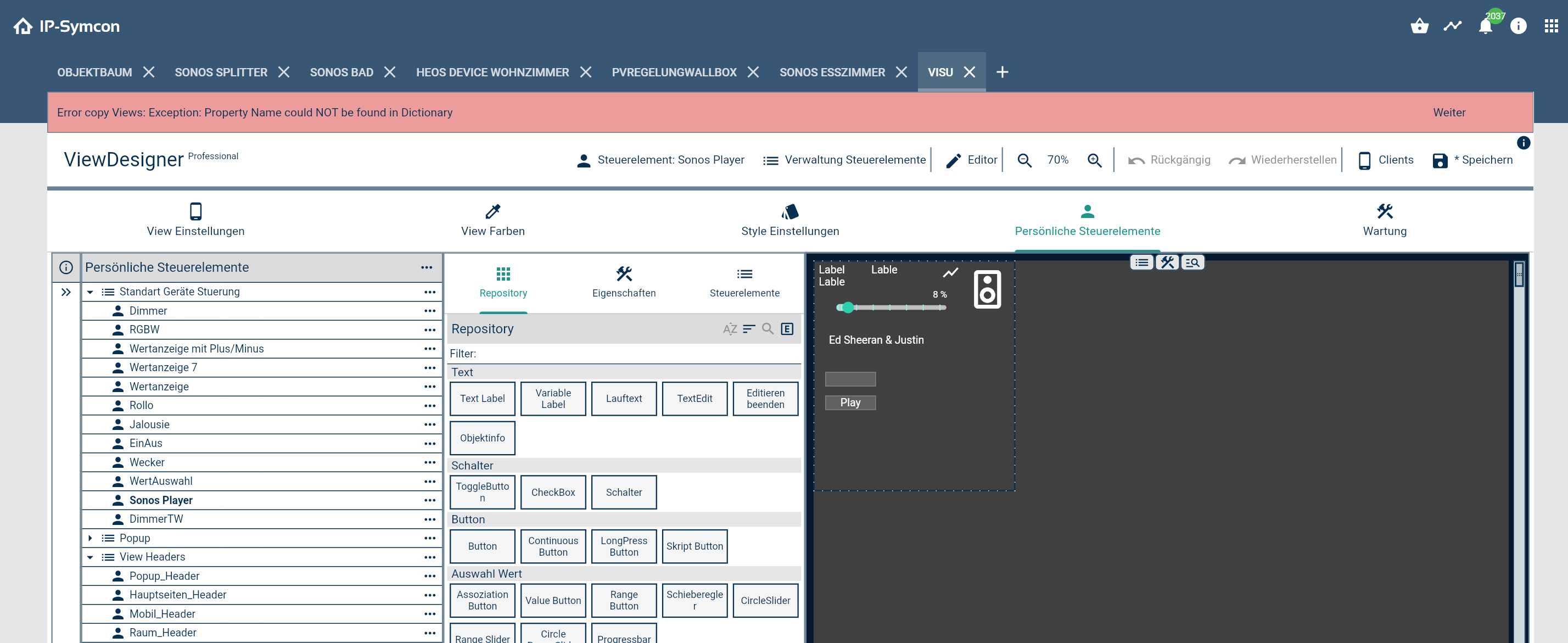Collapse Standart Geräte Stuerung tree group

coord(90,292)
